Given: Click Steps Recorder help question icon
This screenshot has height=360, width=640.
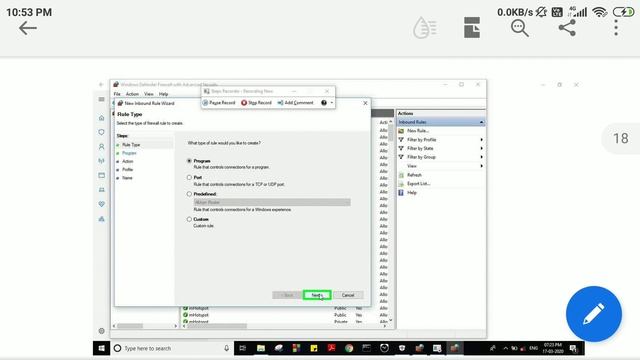Looking at the screenshot, I should coord(324,103).
